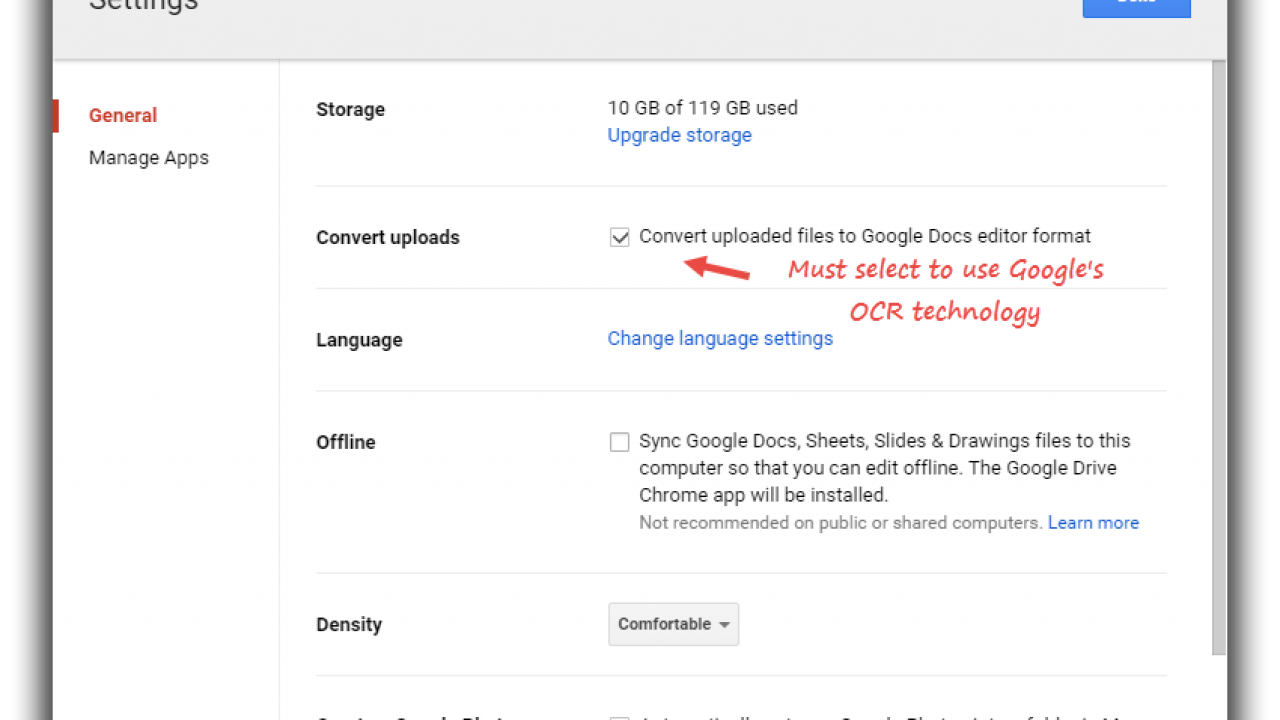Check the Google Photos folder option at bottom

pos(619,718)
